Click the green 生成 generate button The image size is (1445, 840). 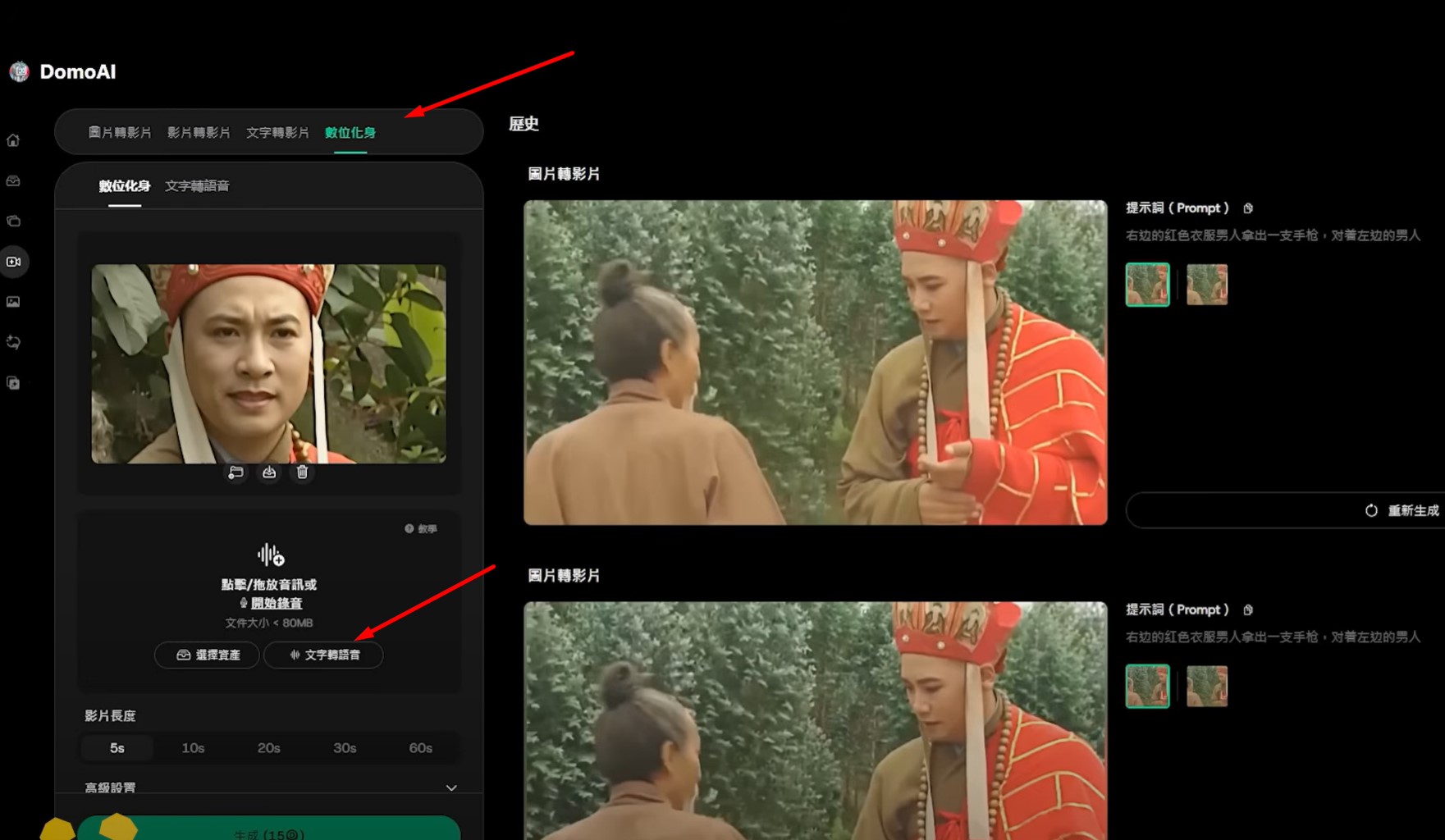[269, 829]
